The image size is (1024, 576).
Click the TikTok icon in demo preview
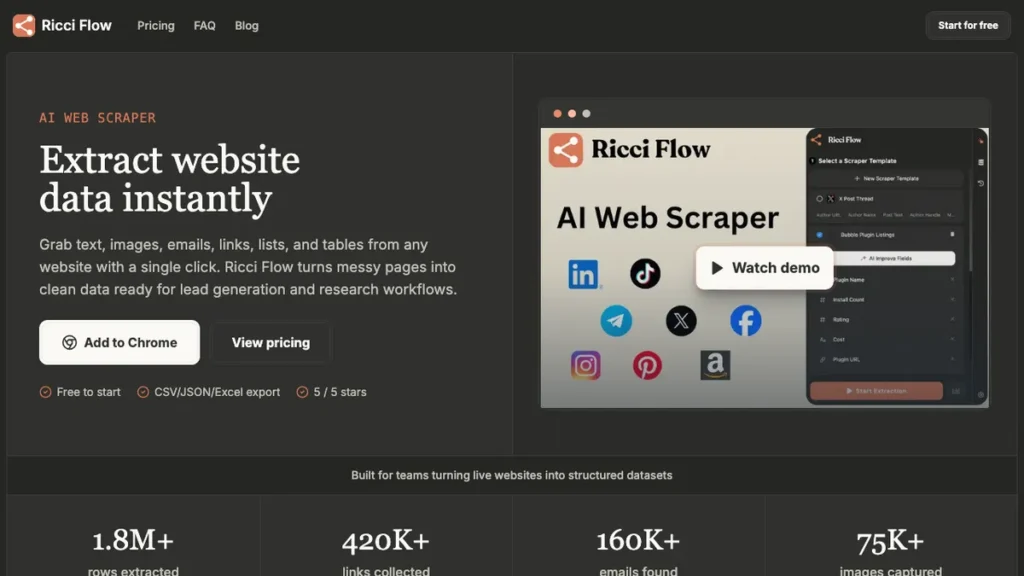click(x=645, y=273)
